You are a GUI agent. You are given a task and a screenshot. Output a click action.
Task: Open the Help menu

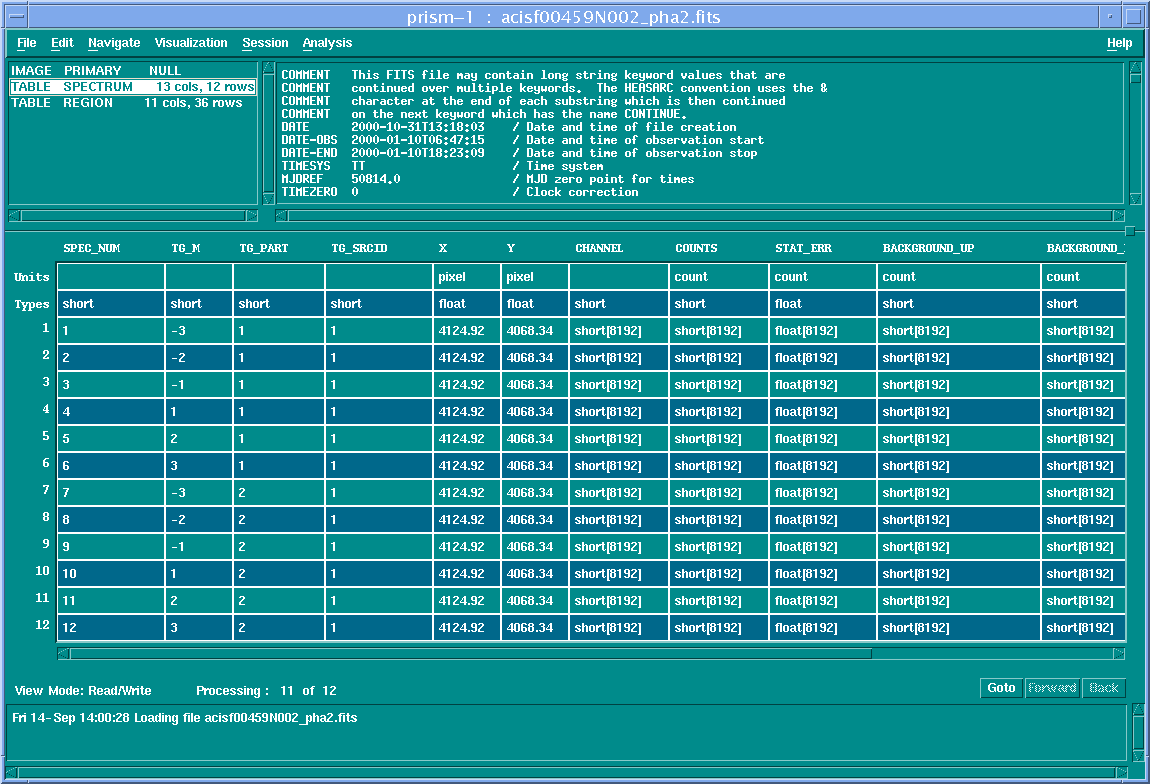[x=1119, y=43]
